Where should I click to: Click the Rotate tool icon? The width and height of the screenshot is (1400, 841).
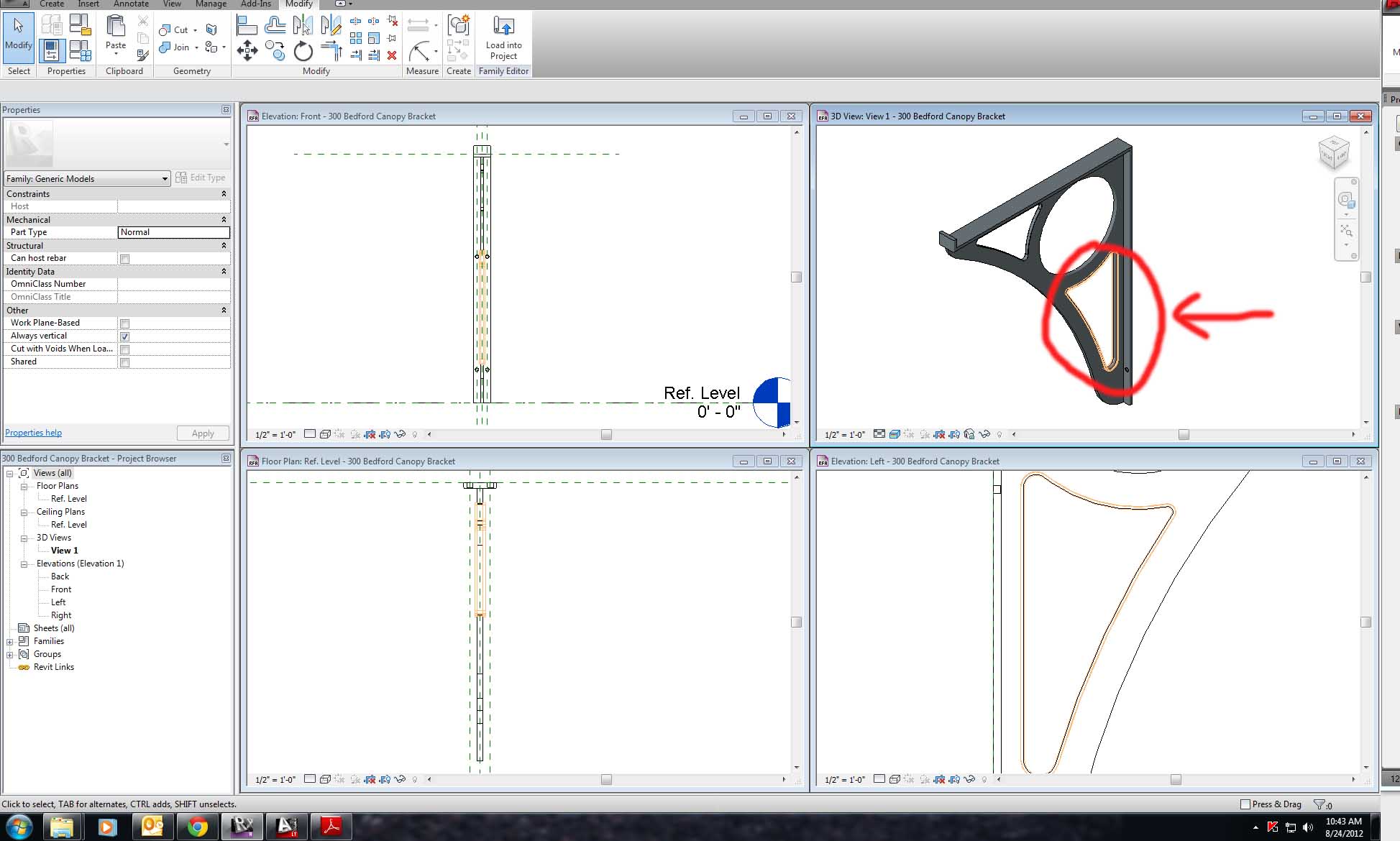tap(303, 50)
